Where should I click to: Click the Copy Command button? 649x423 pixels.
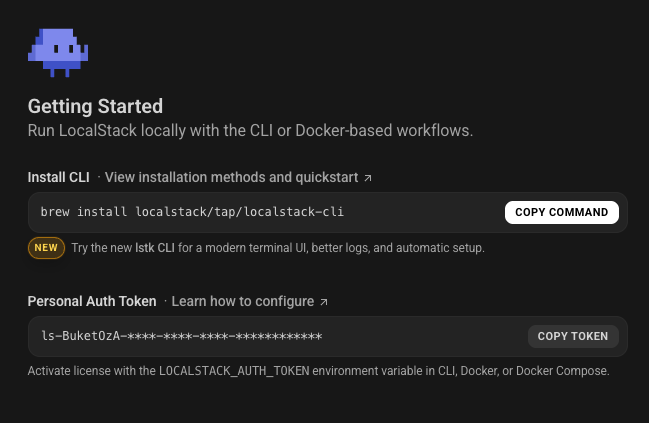coord(562,212)
